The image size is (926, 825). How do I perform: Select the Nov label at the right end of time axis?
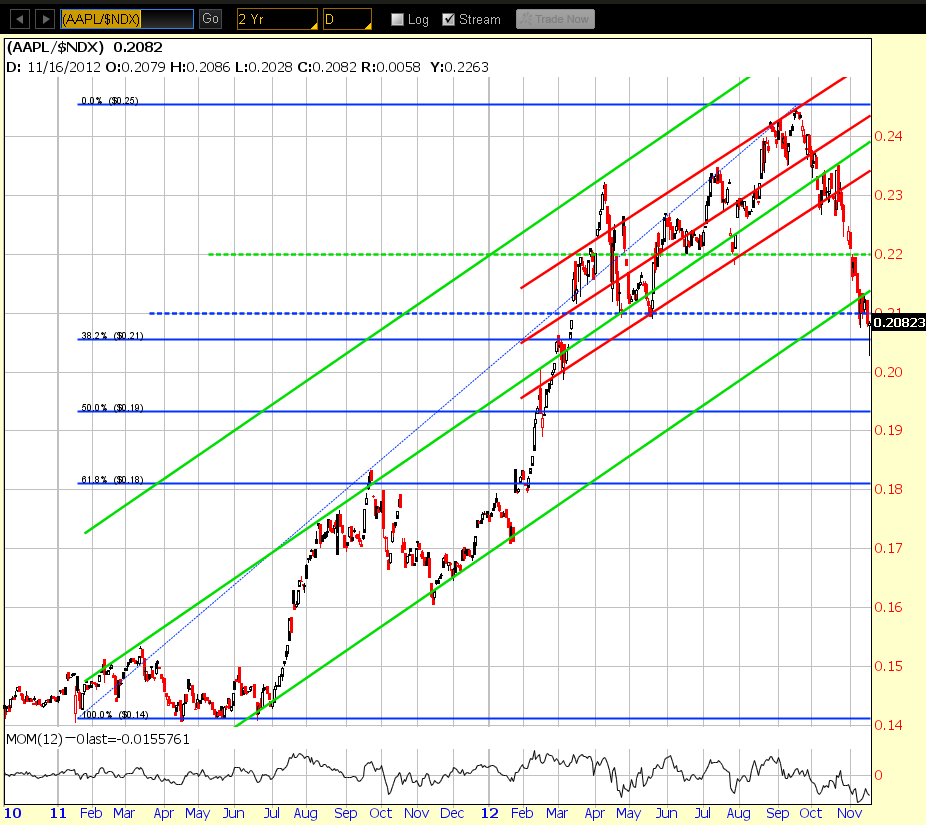coord(849,813)
